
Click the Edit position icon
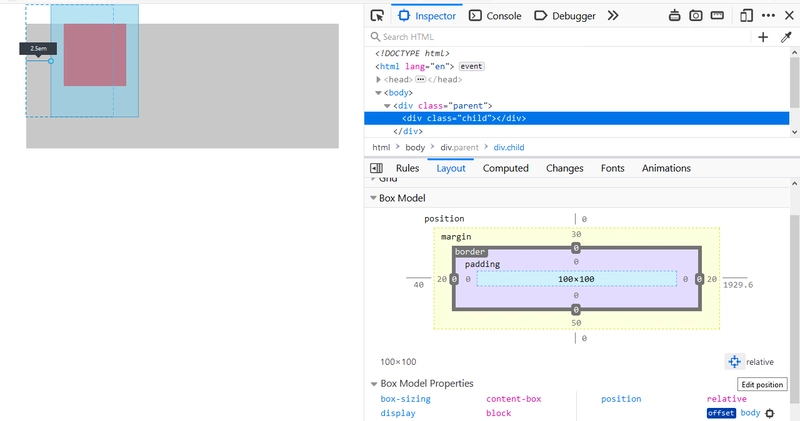pos(734,362)
